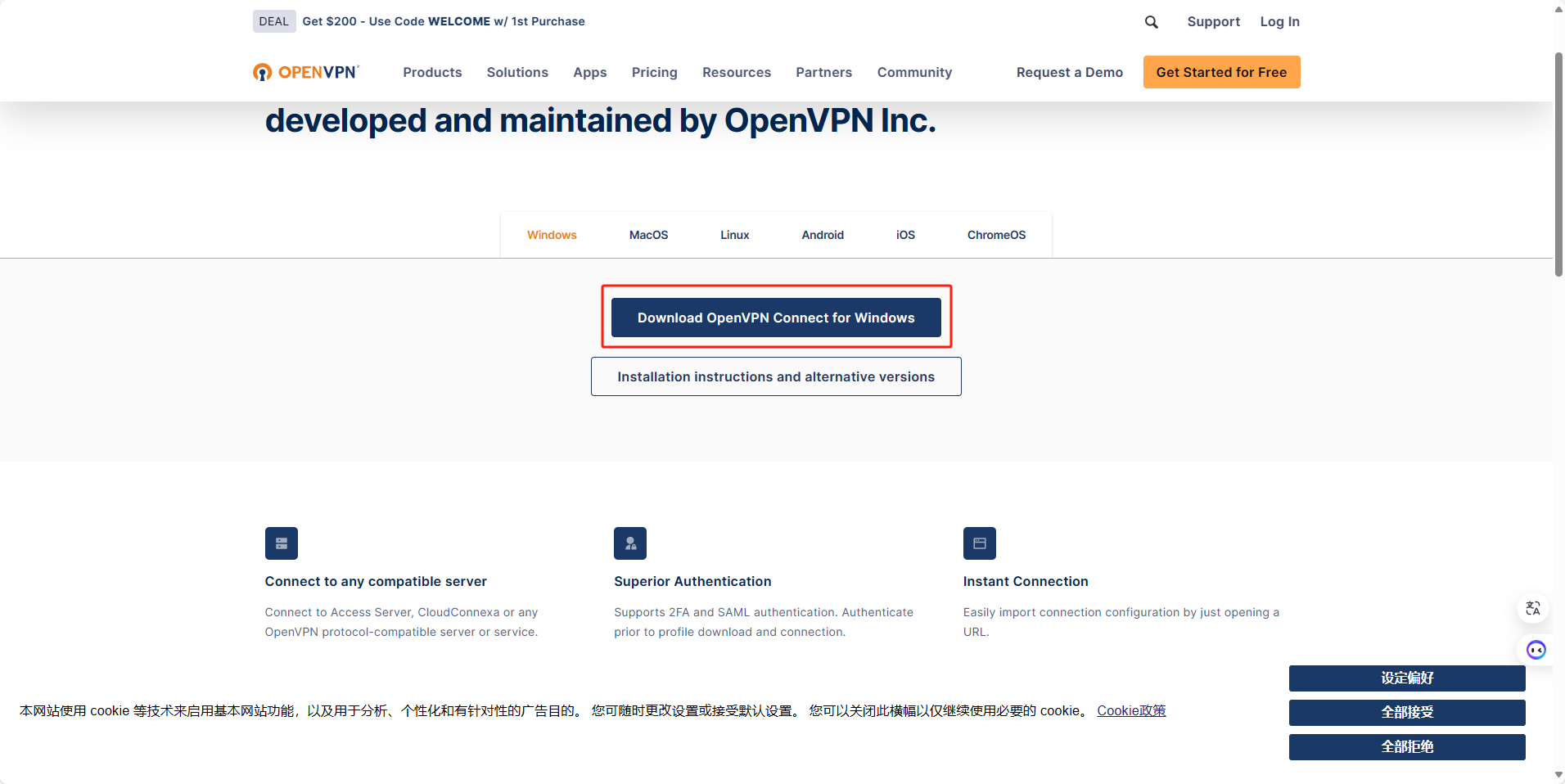Expand the Solutions menu
Screen dimensions: 1565x784
(x=517, y=72)
